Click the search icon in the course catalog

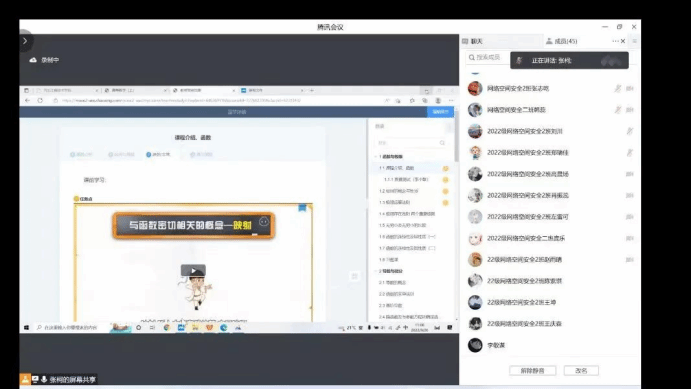point(442,143)
